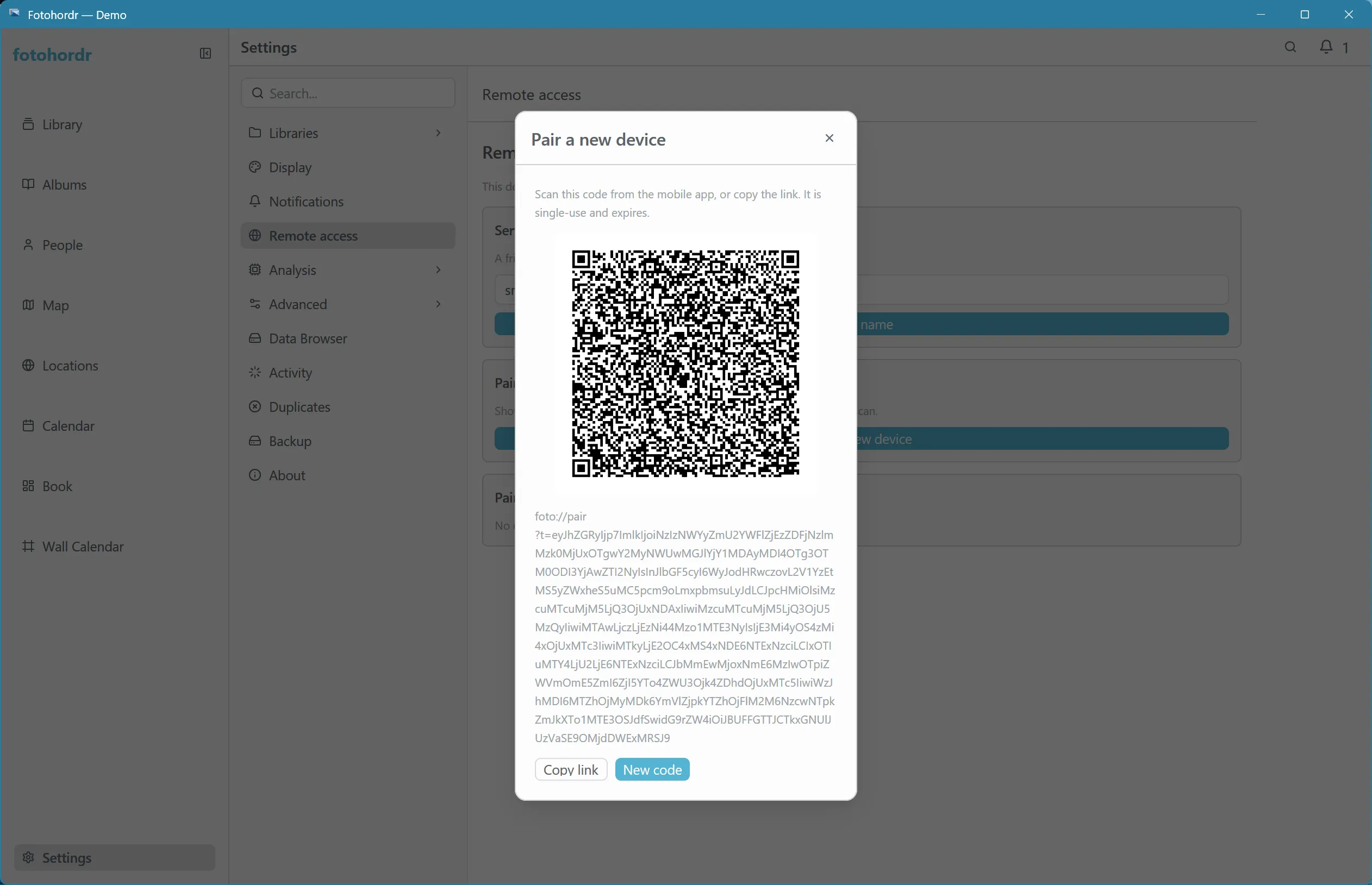This screenshot has height=885, width=1372.
Task: Click the Advanced sliders icon
Action: pos(255,304)
